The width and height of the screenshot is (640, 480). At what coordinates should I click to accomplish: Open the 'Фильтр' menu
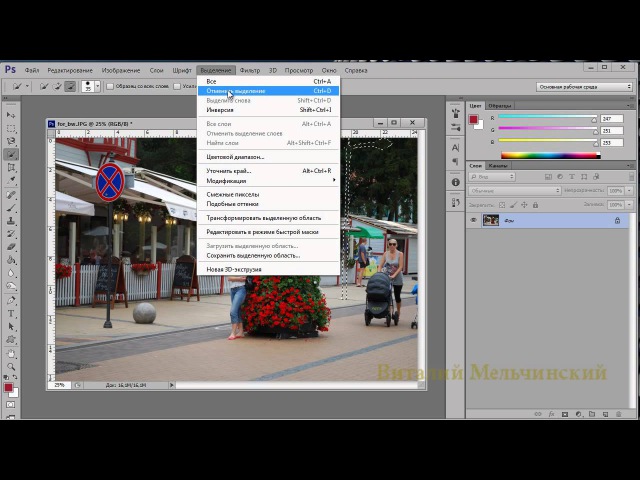[250, 70]
